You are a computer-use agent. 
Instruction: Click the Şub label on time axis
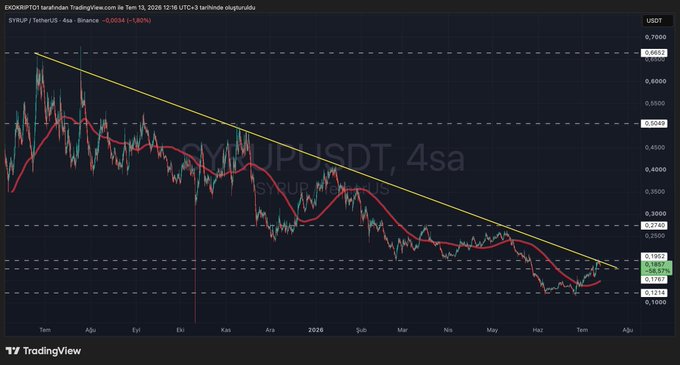[x=361, y=330]
